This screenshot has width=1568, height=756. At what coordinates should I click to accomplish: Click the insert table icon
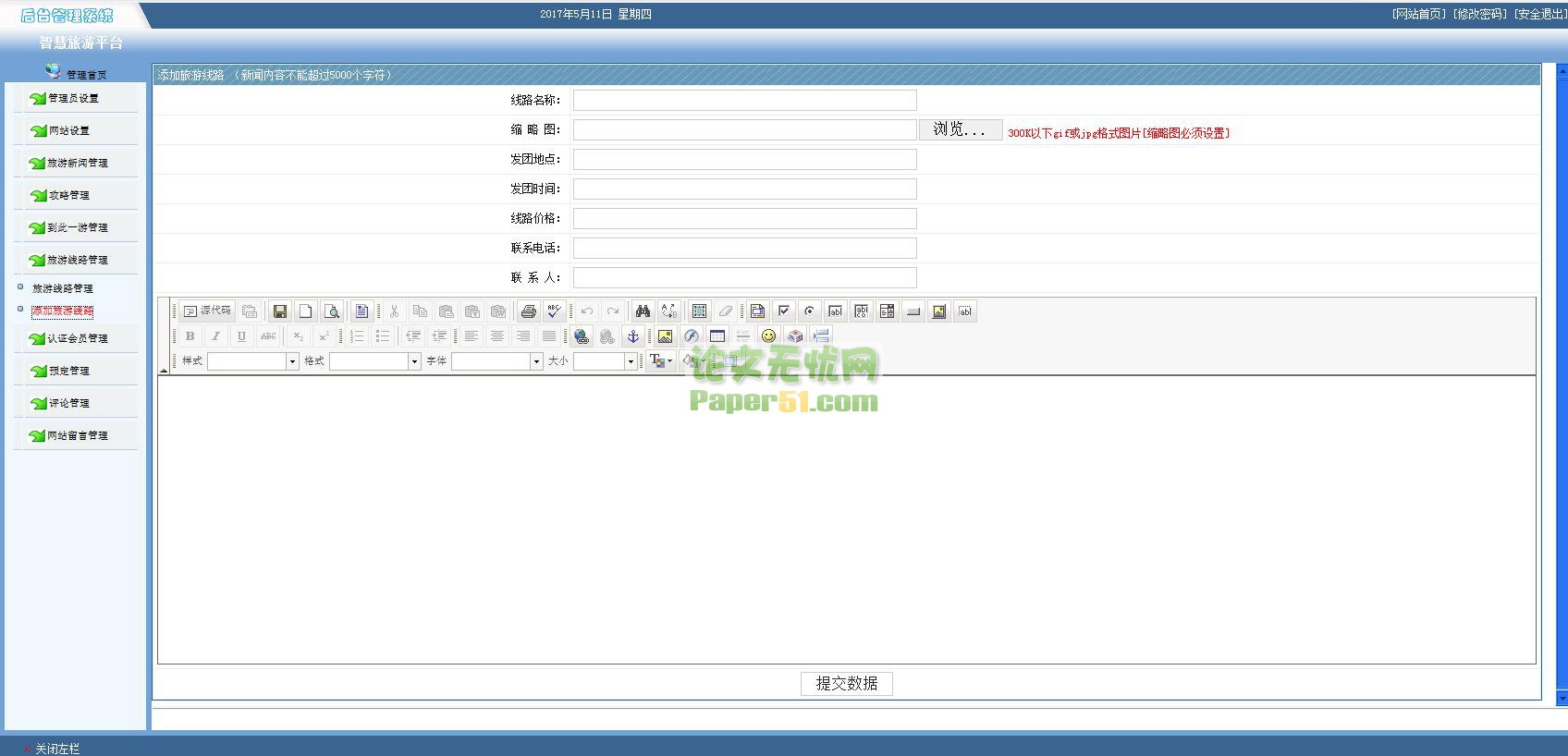(717, 336)
